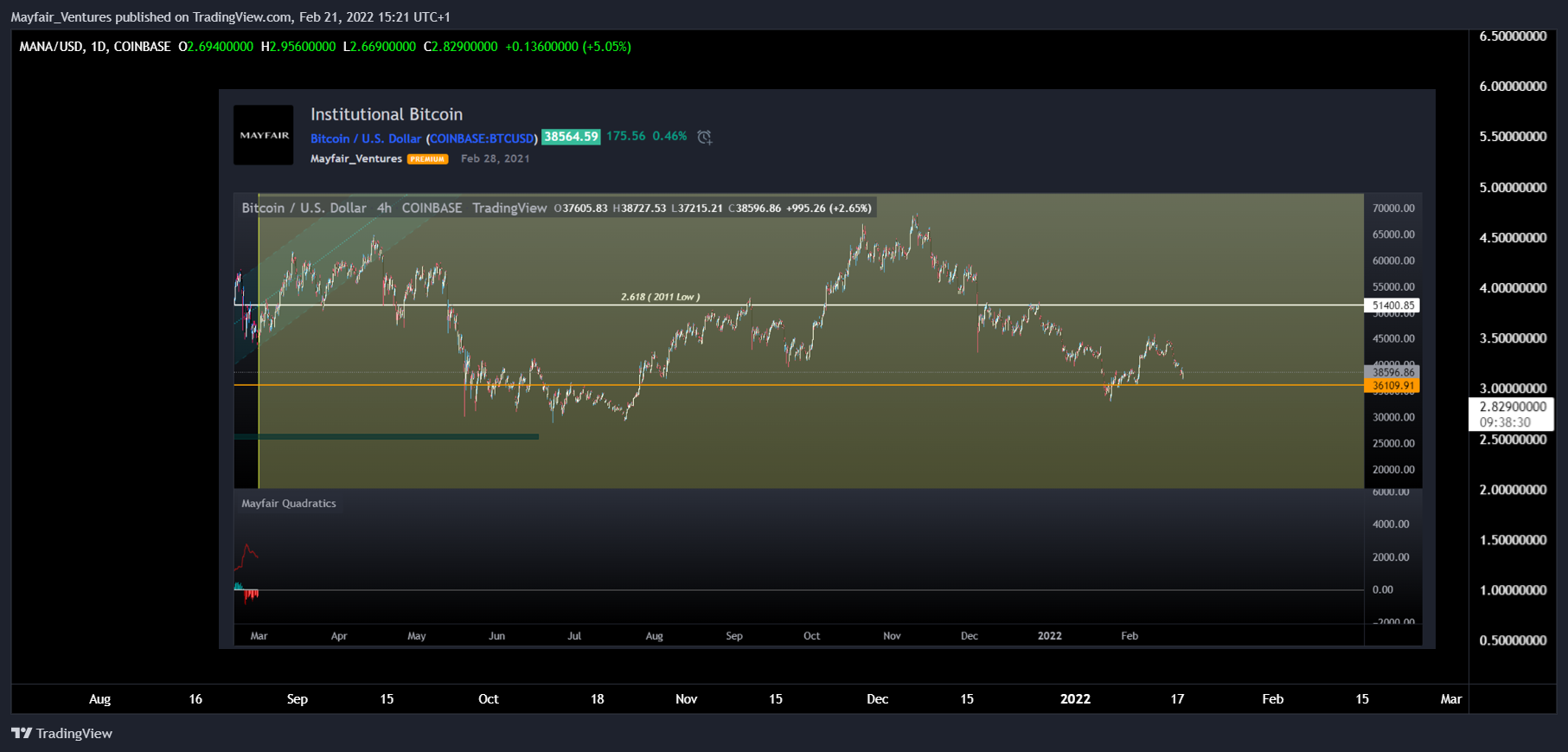Open the Bitcoin / U.S. Dollar symbol link
This screenshot has width=1568, height=752.
(x=366, y=138)
